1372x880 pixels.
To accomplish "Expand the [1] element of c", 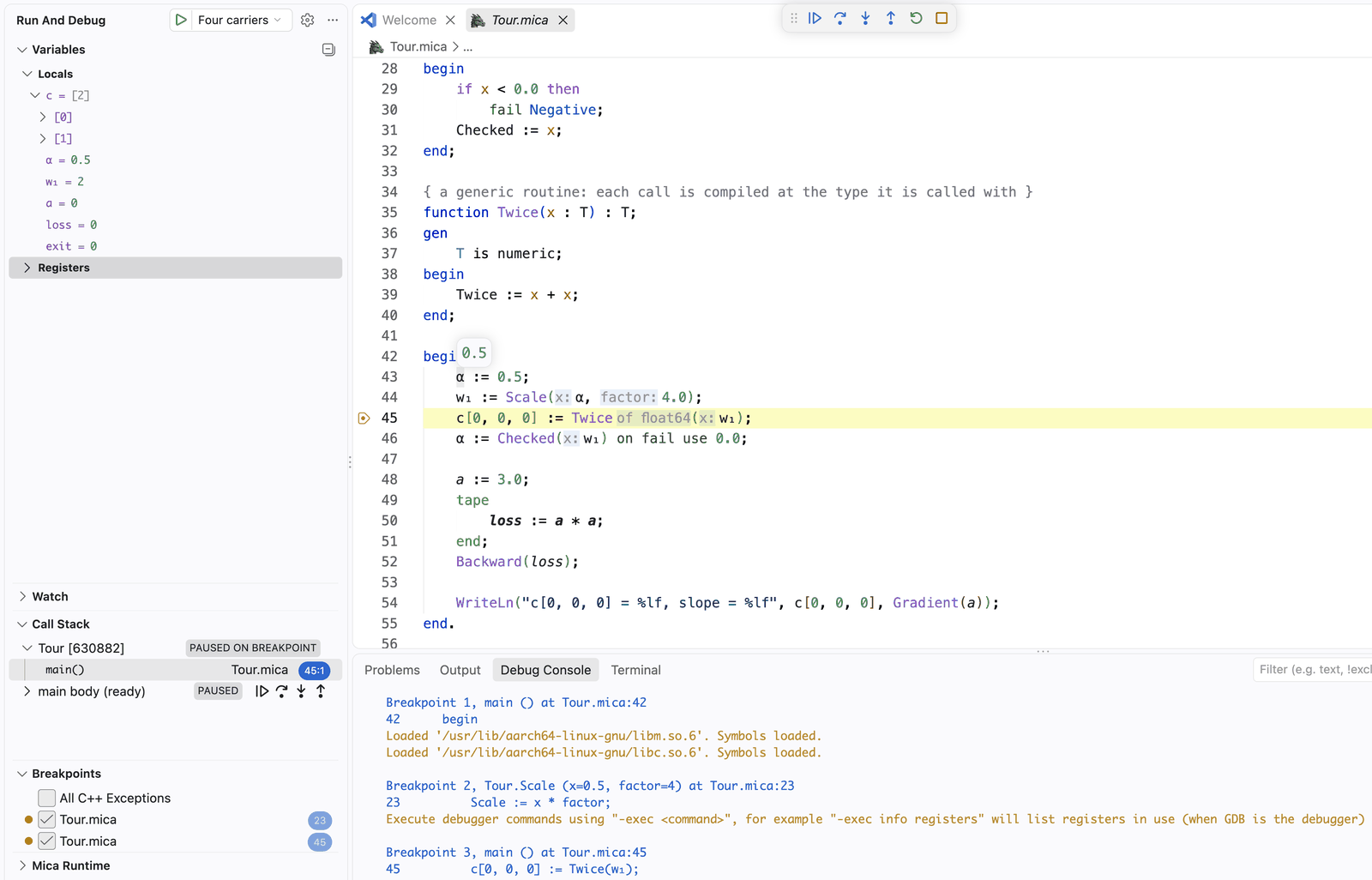I will (43, 138).
